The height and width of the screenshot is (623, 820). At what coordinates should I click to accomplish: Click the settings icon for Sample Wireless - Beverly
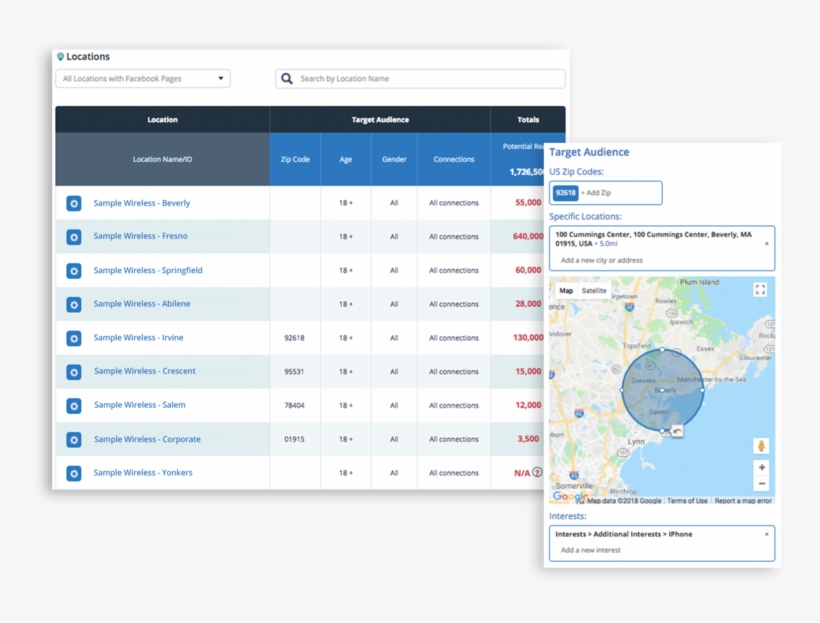pyautogui.click(x=73, y=203)
